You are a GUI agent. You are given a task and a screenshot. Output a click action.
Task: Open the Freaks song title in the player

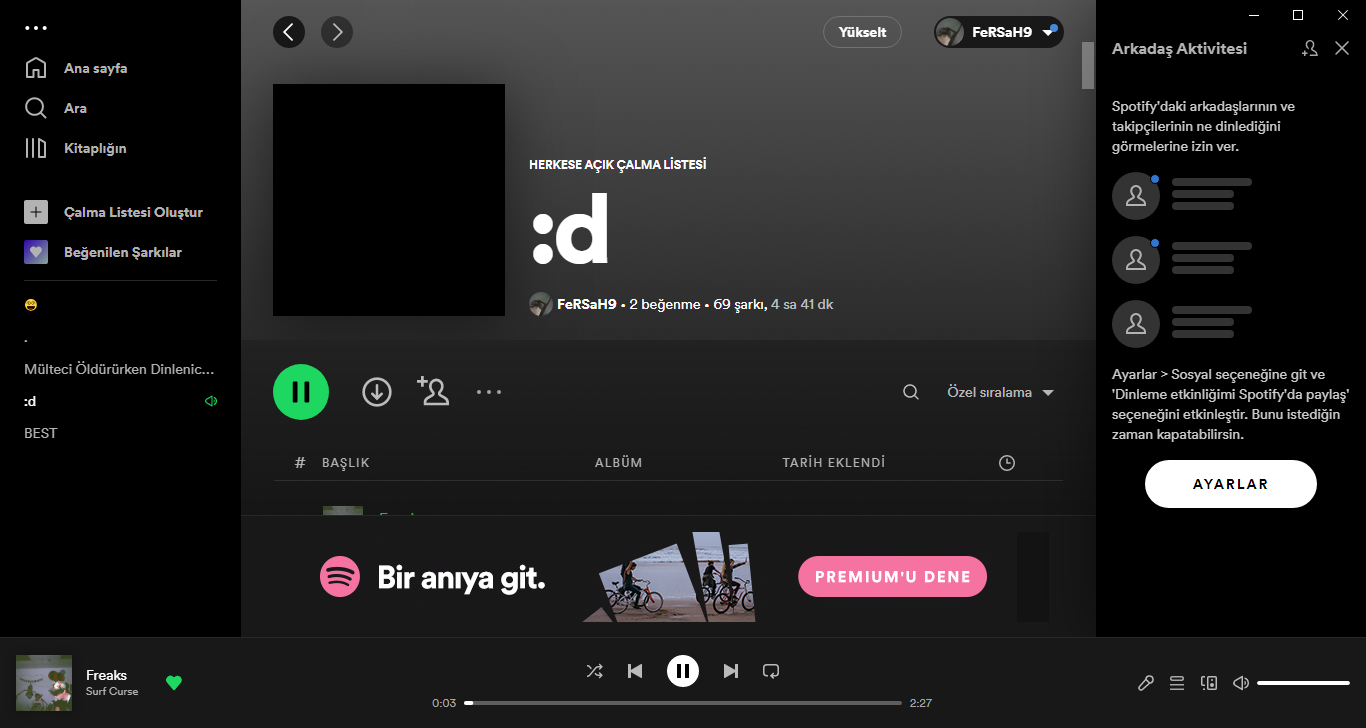click(106, 675)
